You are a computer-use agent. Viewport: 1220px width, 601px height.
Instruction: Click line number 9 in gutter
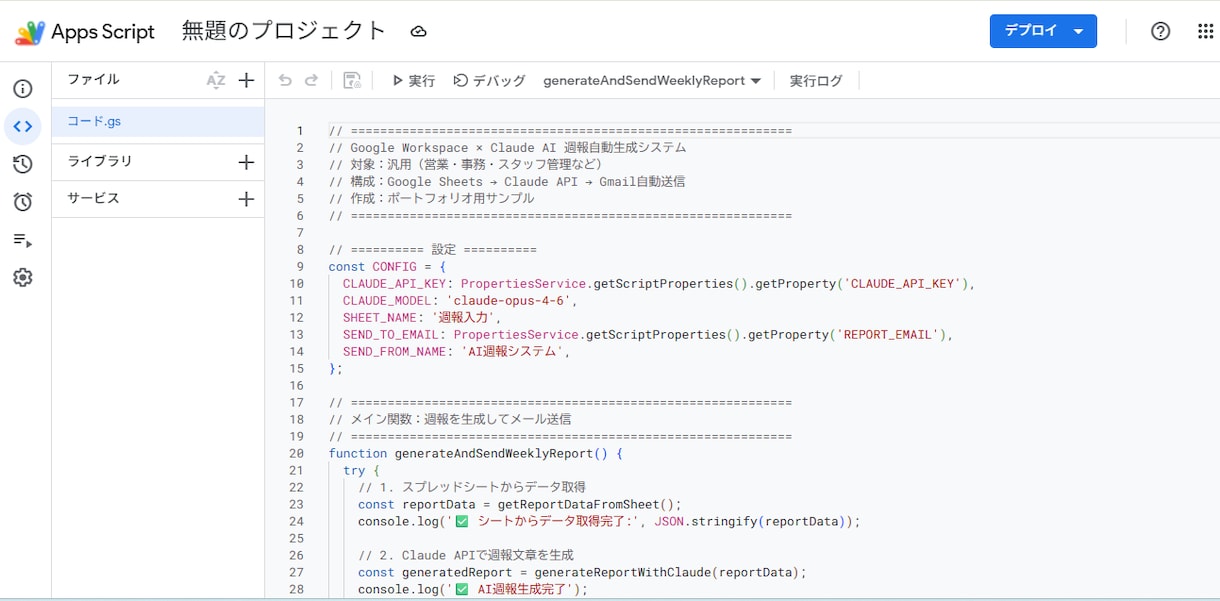(x=299, y=267)
